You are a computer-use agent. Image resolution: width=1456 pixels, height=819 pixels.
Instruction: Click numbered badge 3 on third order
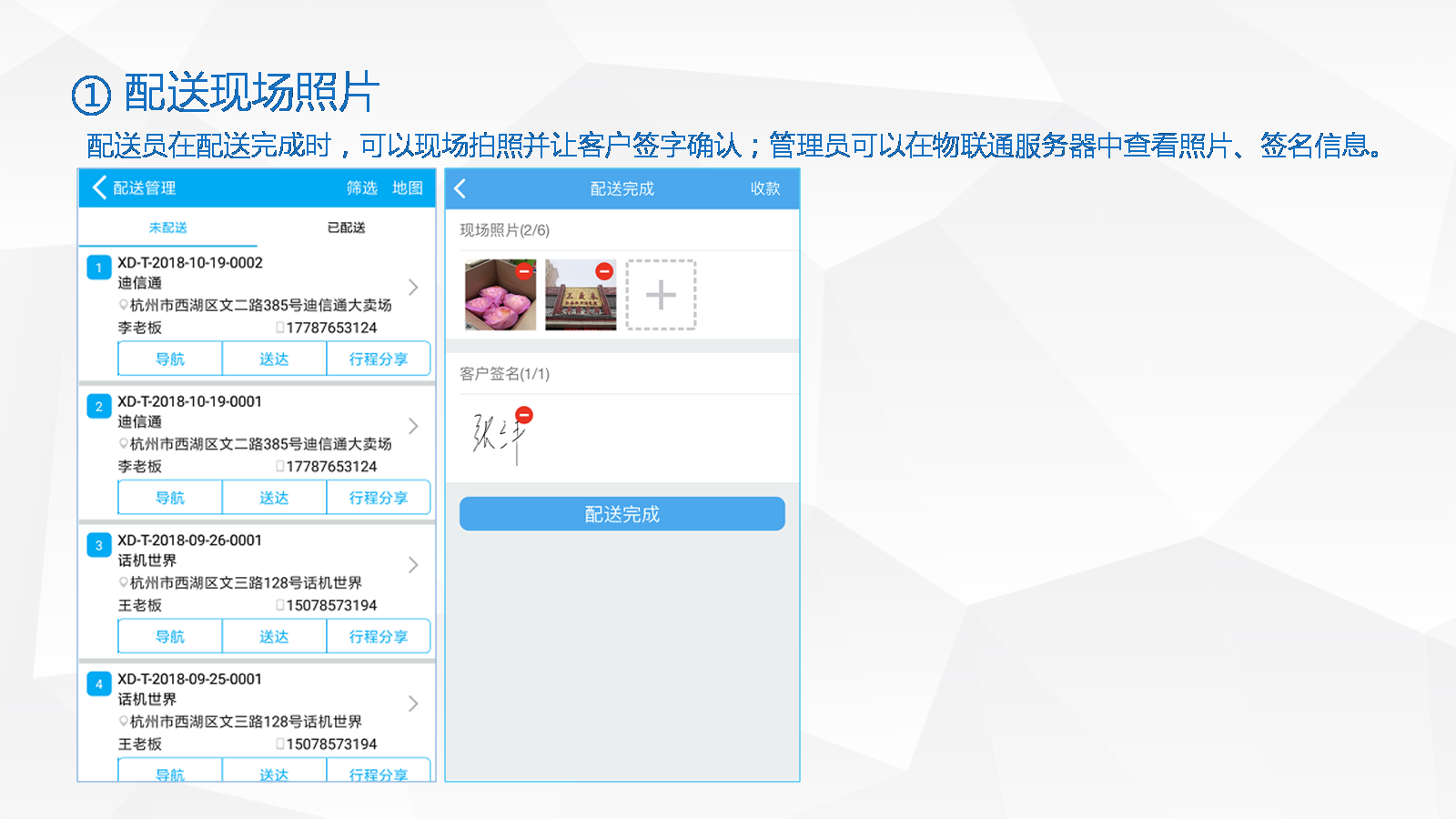point(99,545)
